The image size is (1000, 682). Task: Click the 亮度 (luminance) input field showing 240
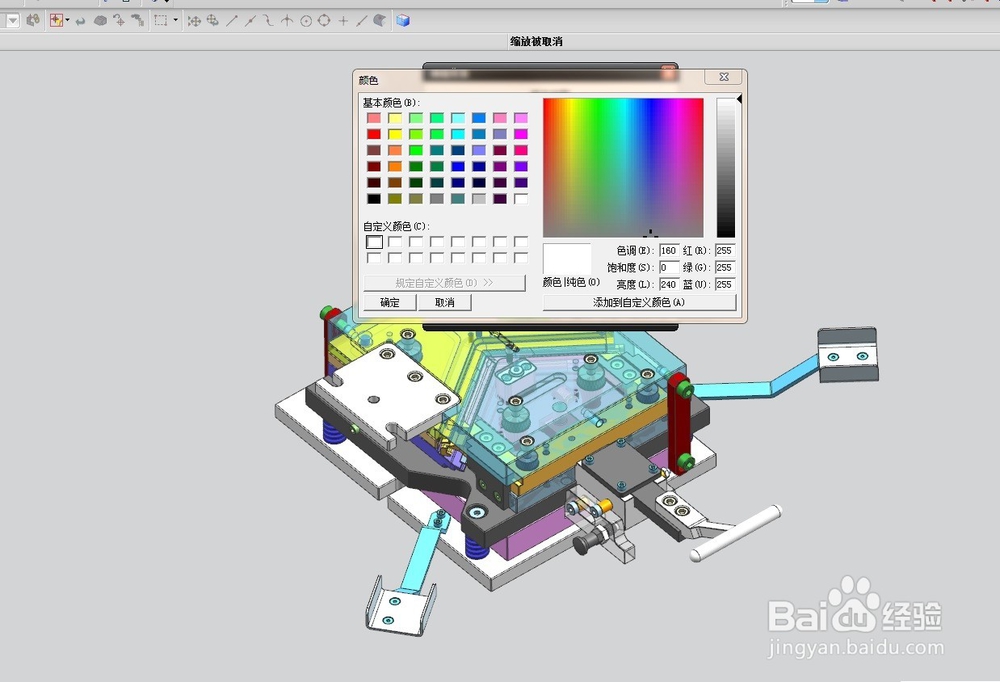click(669, 285)
